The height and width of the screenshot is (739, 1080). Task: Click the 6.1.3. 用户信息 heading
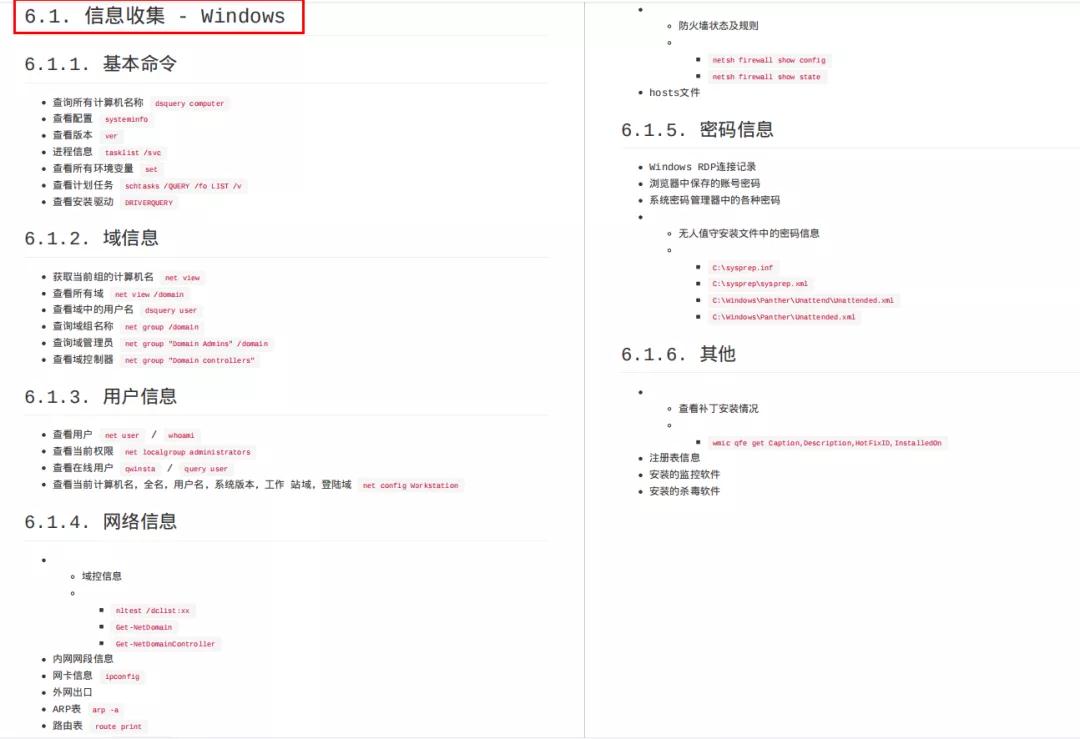click(101, 397)
